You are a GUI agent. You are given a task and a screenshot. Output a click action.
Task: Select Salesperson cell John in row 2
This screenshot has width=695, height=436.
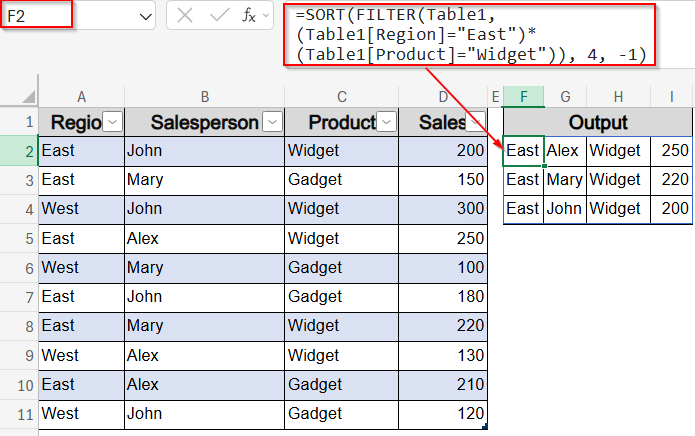click(204, 151)
